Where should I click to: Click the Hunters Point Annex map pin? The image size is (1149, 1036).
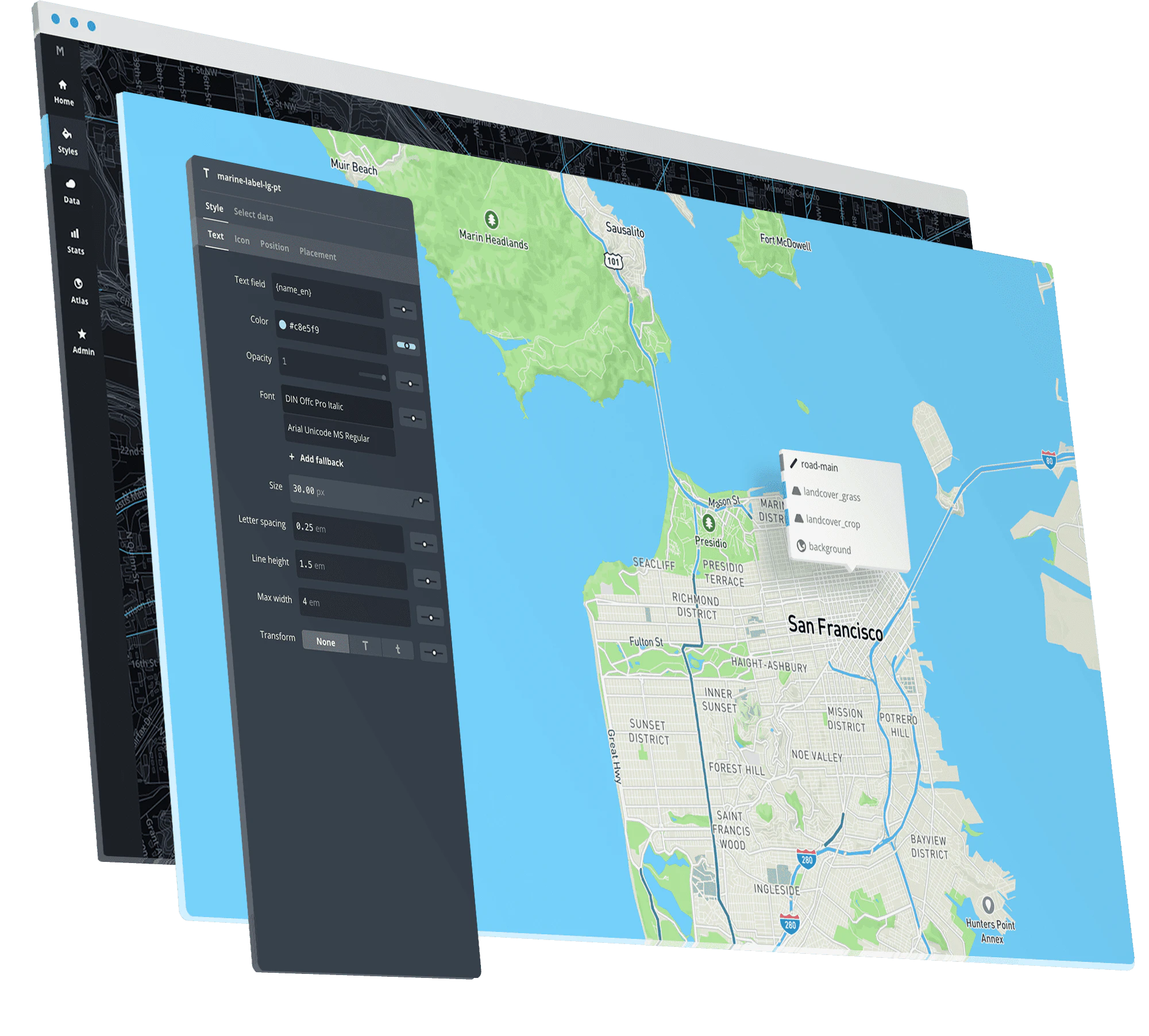tap(988, 905)
